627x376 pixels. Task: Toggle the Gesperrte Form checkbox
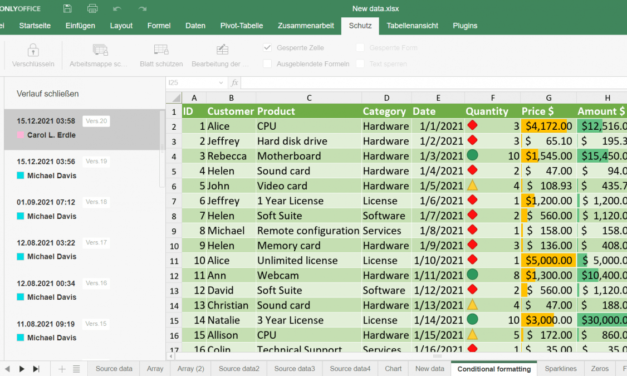[x=360, y=48]
